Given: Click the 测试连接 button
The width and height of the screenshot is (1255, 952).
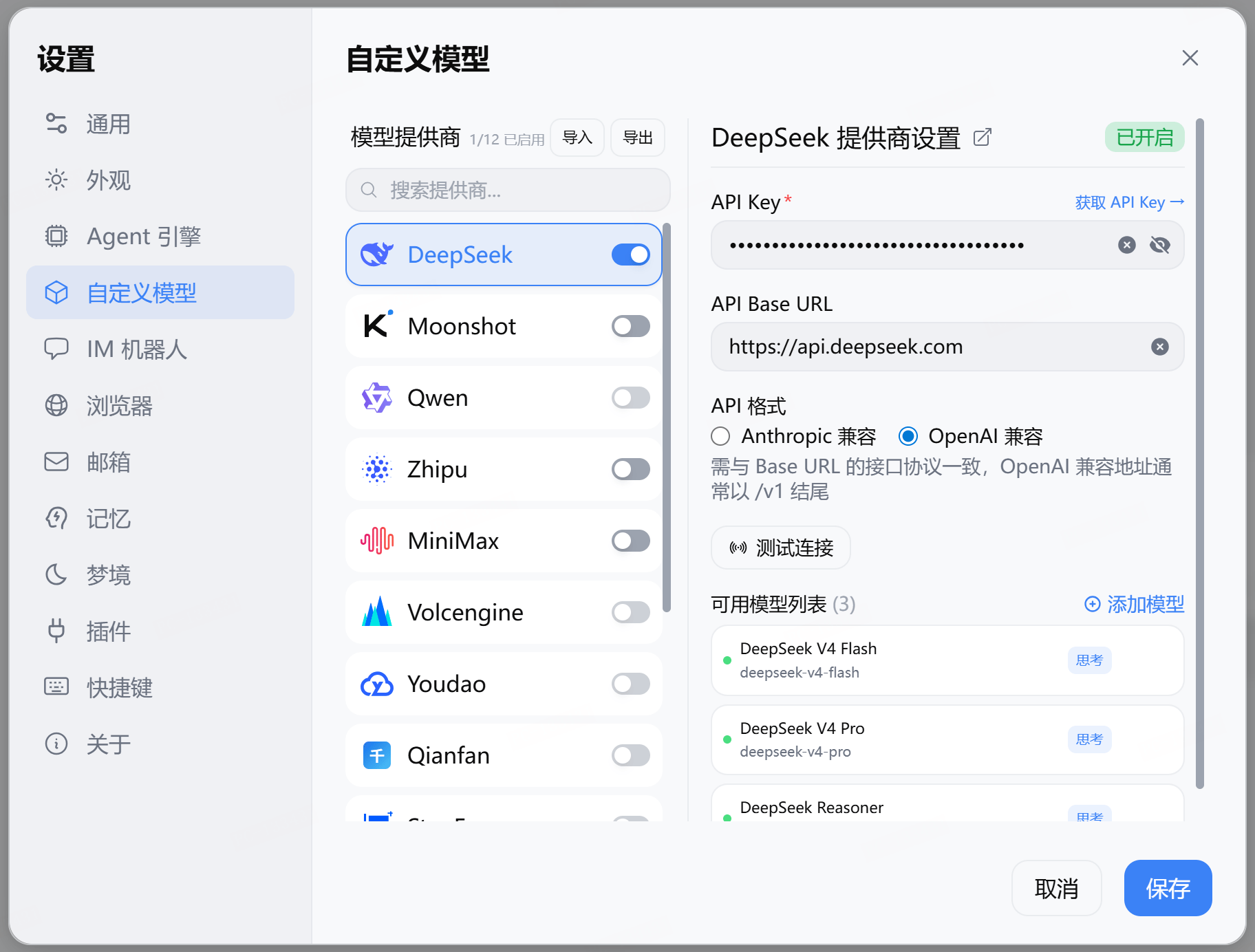Looking at the screenshot, I should point(781,548).
